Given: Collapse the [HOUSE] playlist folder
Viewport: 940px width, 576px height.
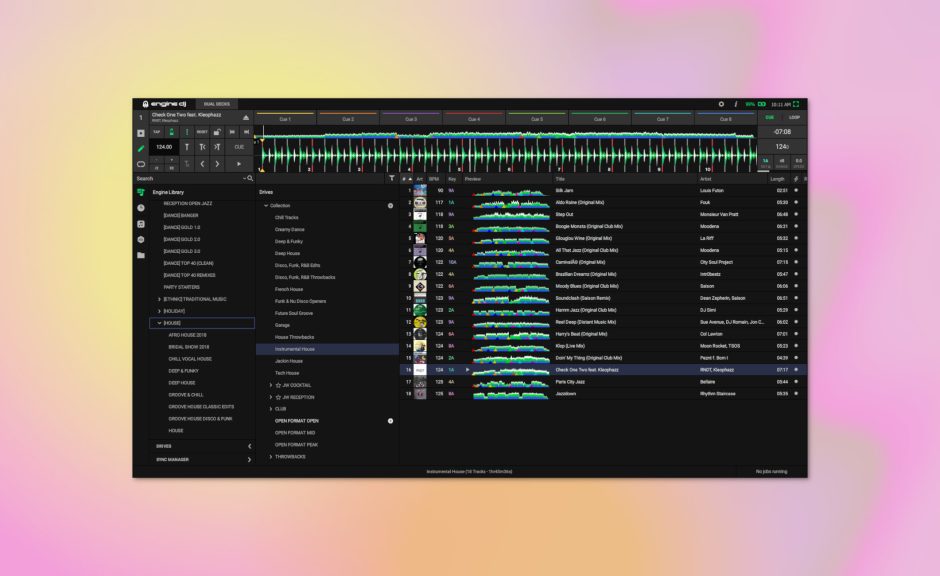Looking at the screenshot, I should point(159,322).
